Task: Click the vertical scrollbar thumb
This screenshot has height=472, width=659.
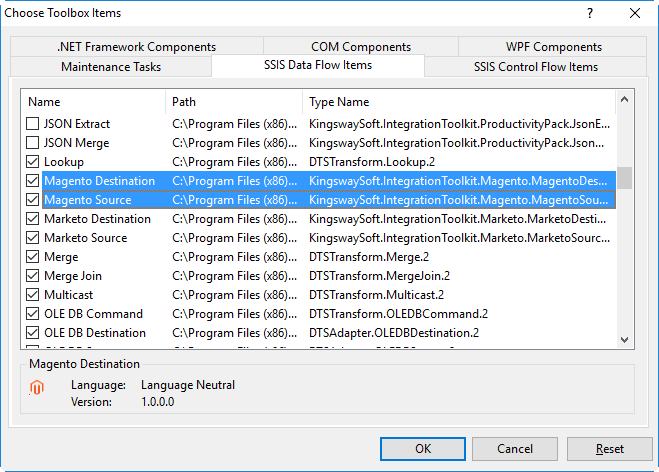Action: [625, 178]
